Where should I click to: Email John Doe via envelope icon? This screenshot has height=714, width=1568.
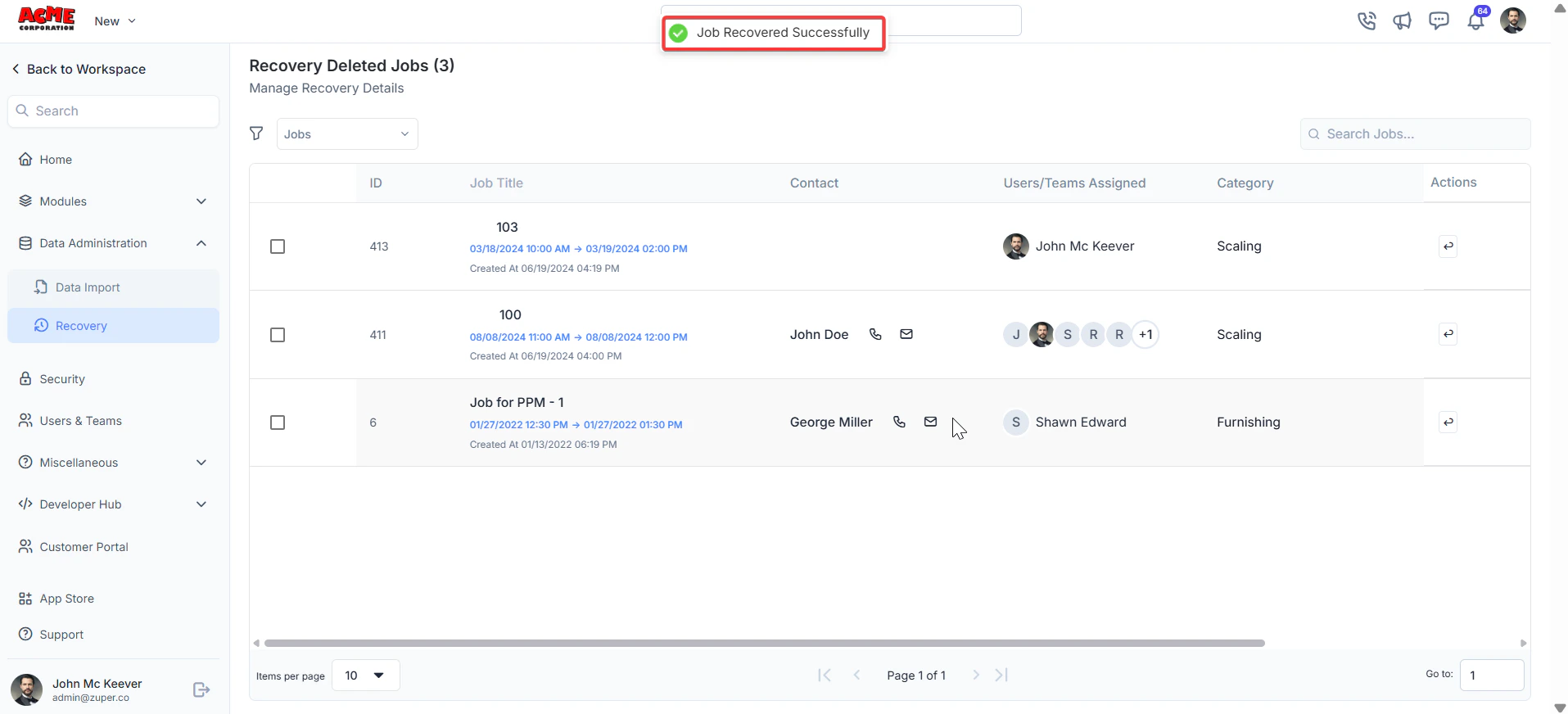click(x=906, y=334)
